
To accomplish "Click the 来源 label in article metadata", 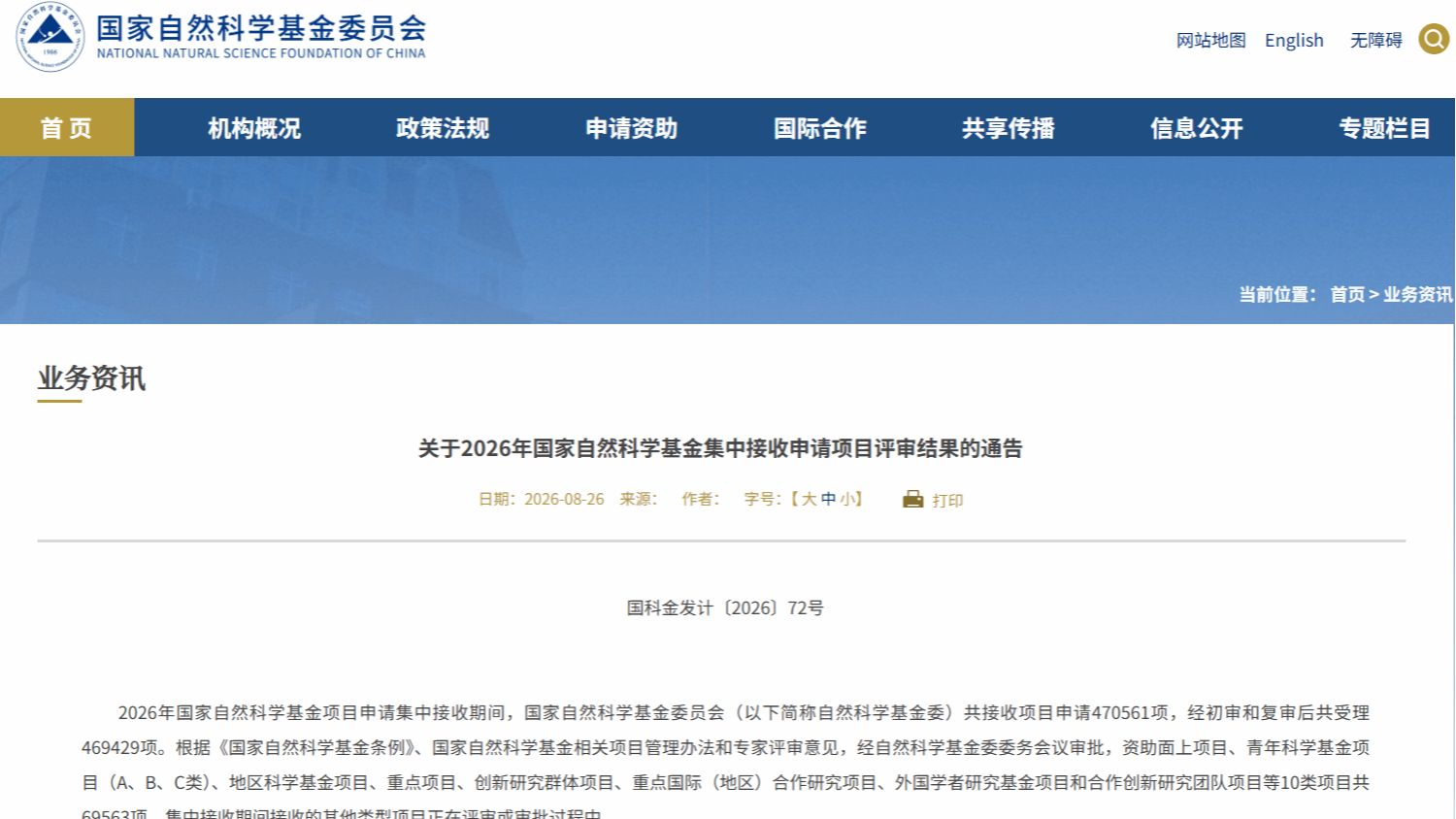I will click(x=638, y=499).
